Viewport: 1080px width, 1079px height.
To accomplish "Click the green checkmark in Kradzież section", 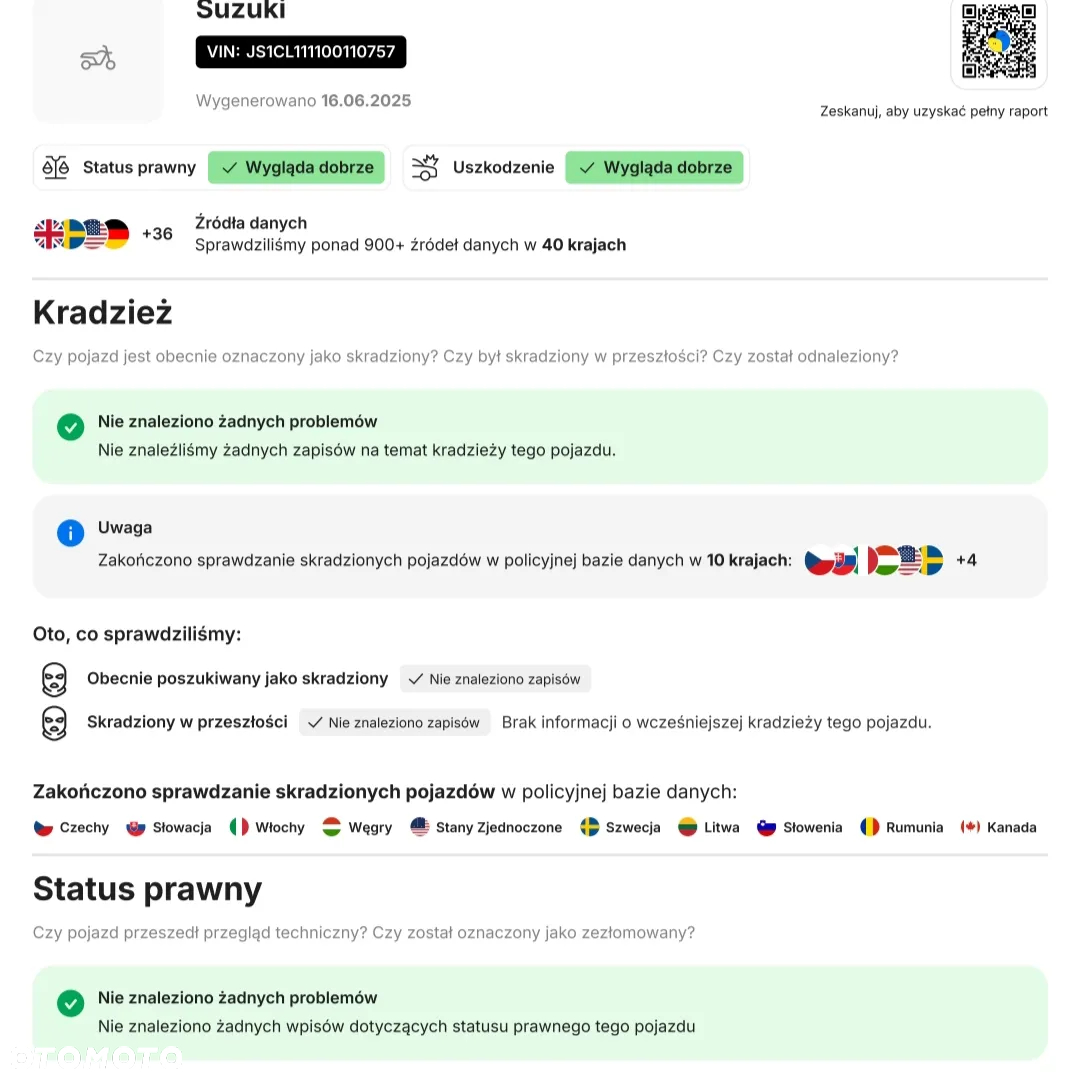I will (x=70, y=427).
